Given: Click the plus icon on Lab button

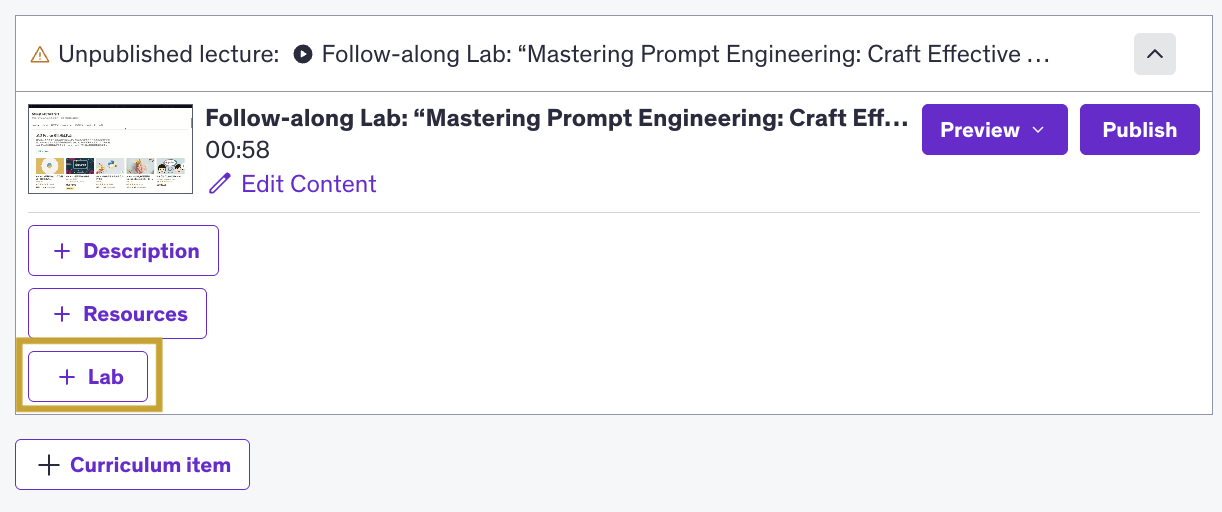Looking at the screenshot, I should [67, 377].
